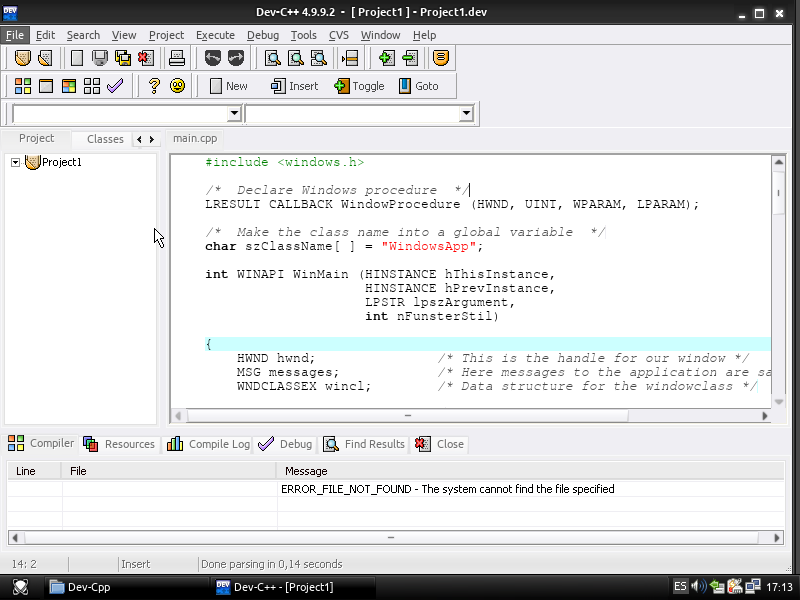
Task: Click the volume speaker tray icon
Action: [699, 586]
